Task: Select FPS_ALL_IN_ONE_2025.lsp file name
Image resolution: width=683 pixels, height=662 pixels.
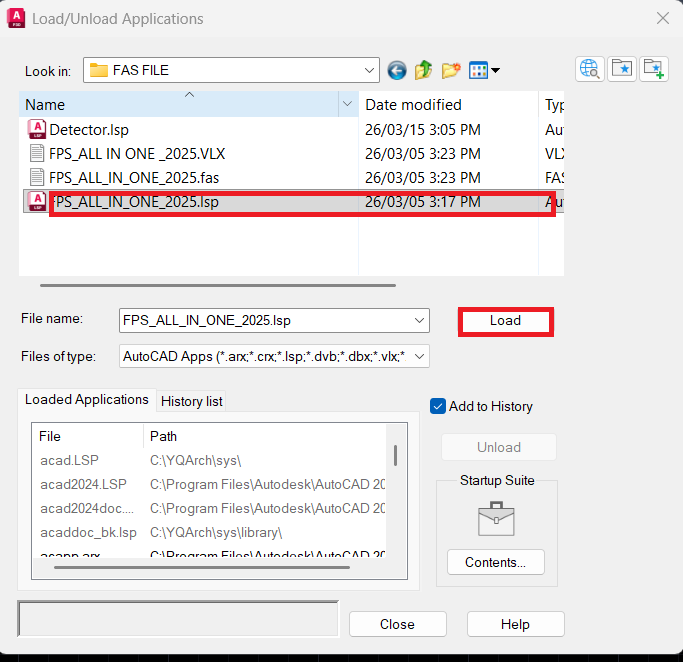Action: point(134,202)
